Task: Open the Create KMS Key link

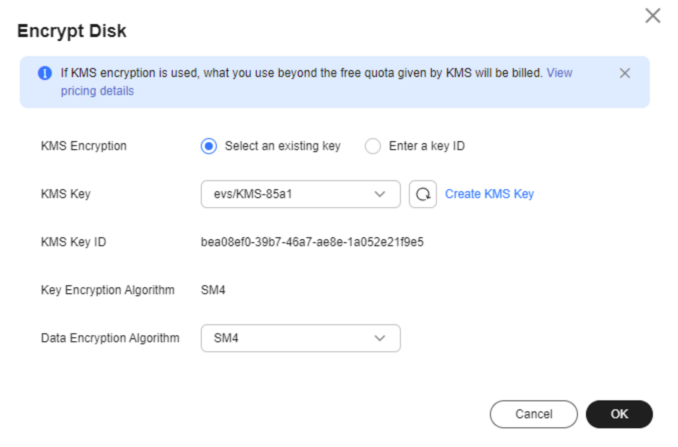Action: click(489, 194)
